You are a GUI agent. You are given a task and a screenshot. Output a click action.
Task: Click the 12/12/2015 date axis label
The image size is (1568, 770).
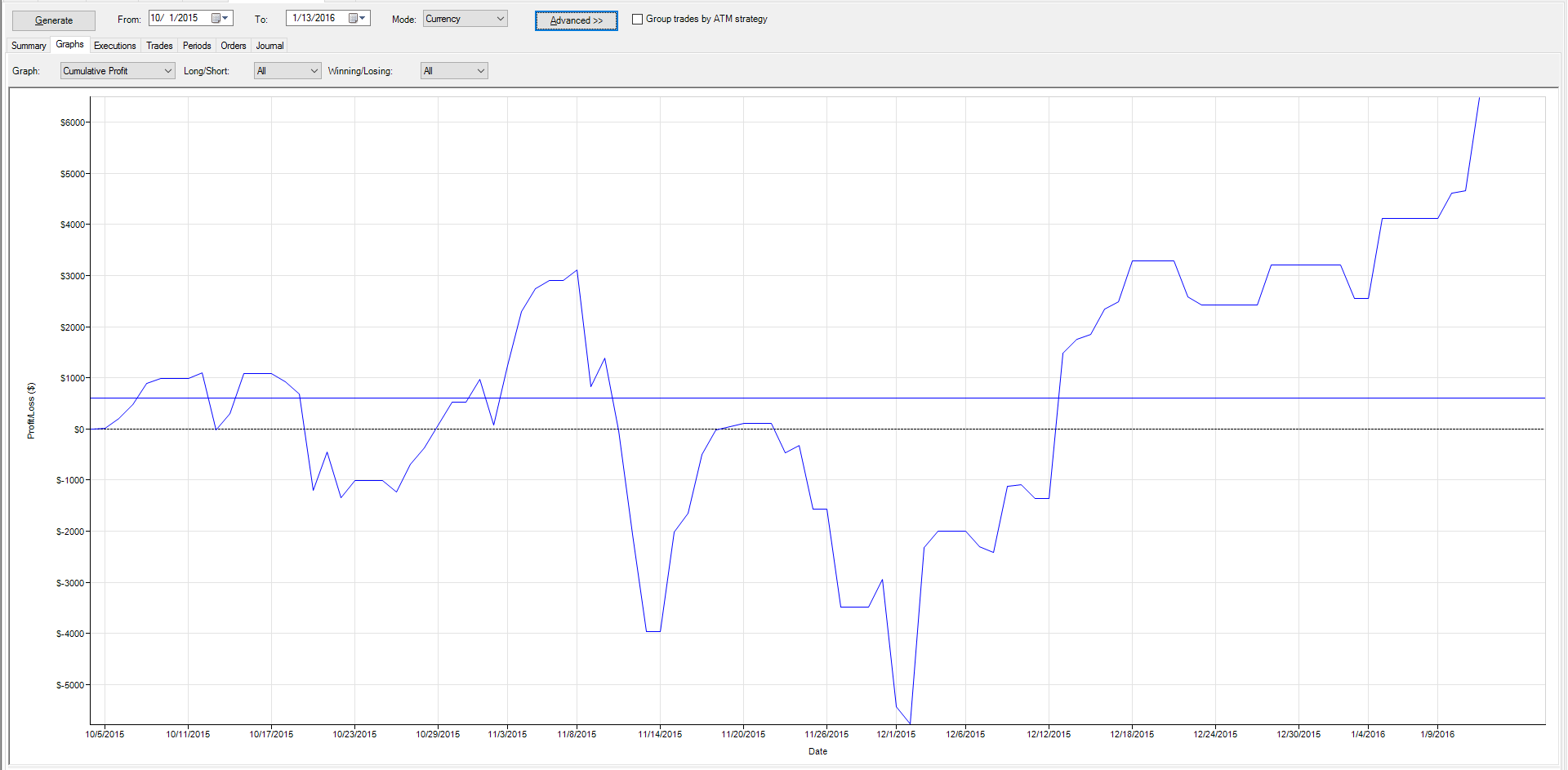(x=1049, y=734)
